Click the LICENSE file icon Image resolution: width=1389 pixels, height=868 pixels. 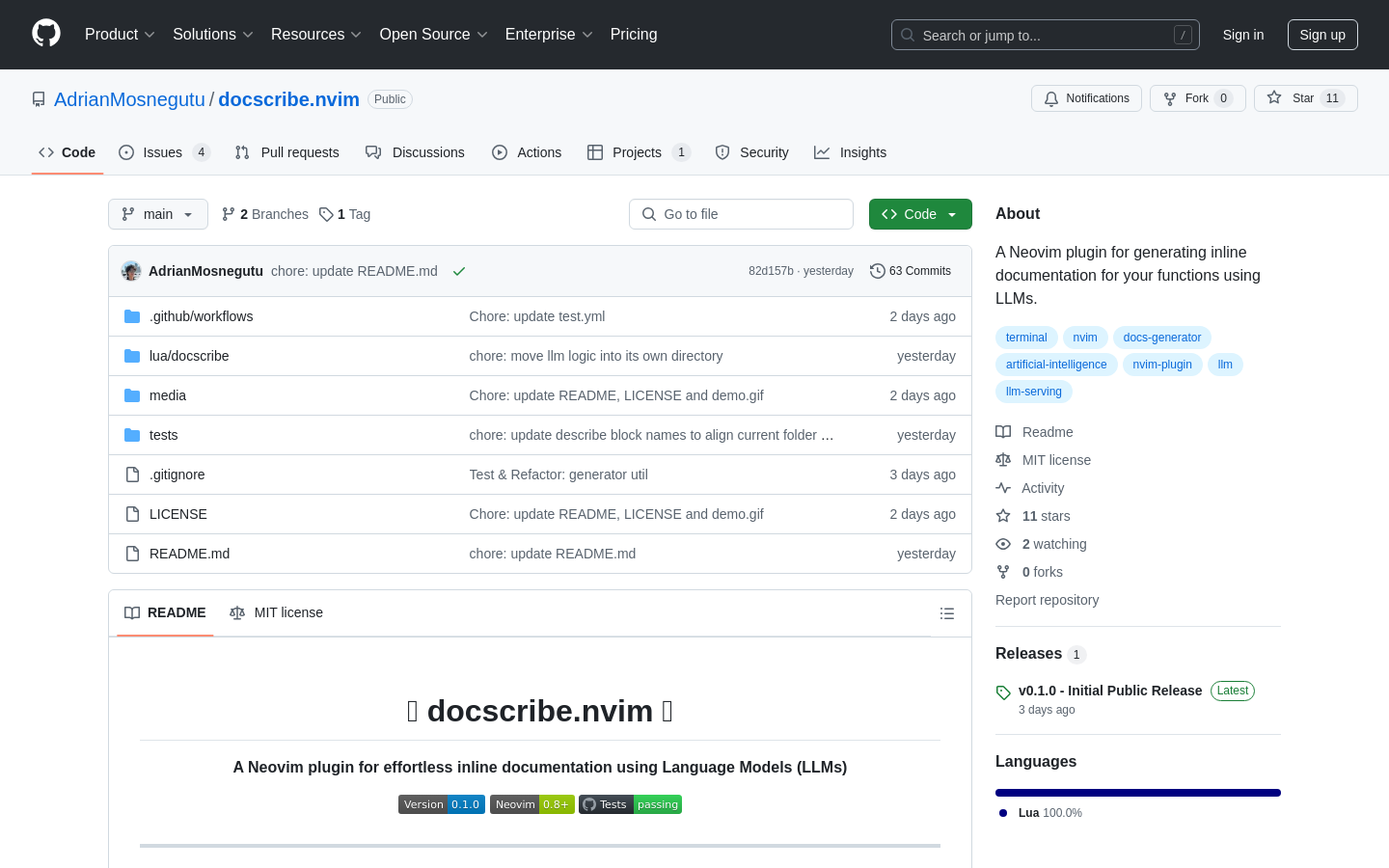click(x=132, y=514)
